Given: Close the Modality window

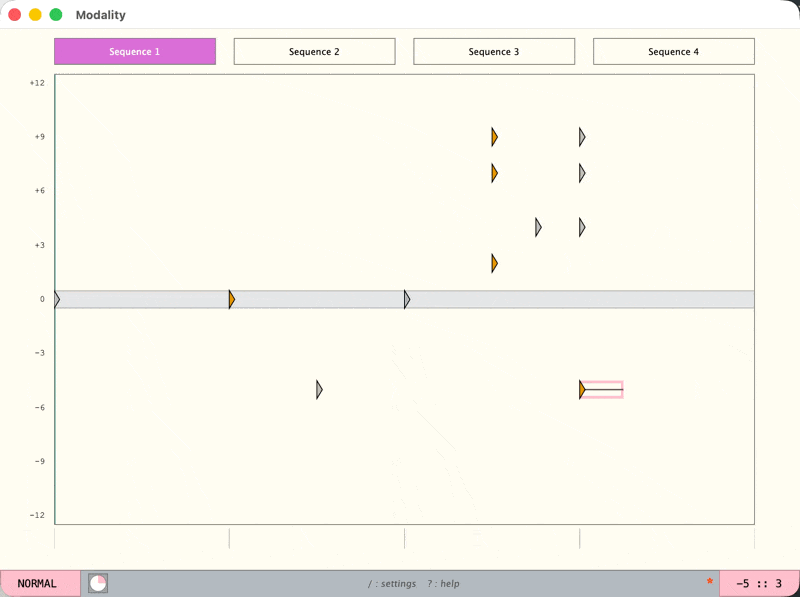Looking at the screenshot, I should (x=15, y=15).
